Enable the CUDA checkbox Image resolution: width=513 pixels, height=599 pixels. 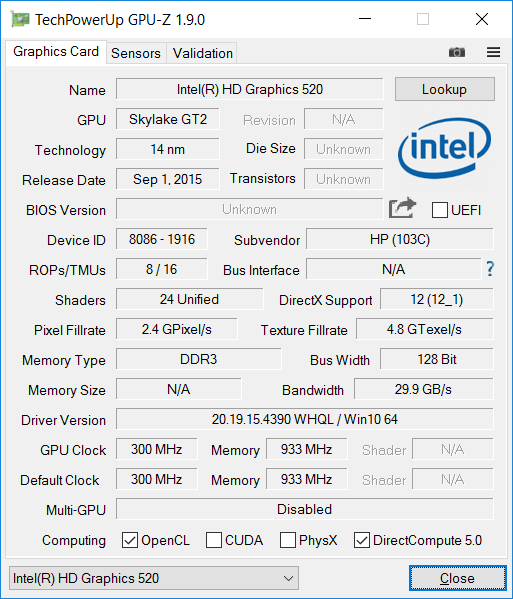(x=214, y=540)
